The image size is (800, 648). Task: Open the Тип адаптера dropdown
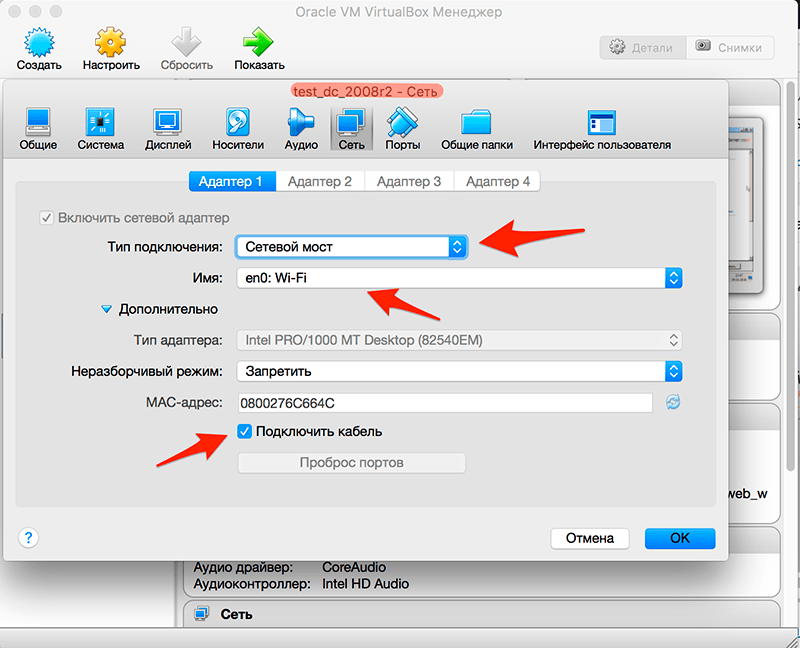click(459, 340)
